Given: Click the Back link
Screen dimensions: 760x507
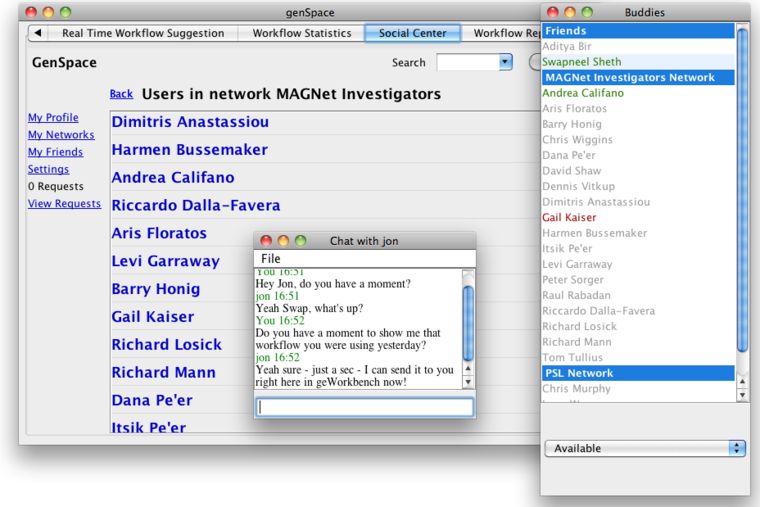Looking at the screenshot, I should click(x=121, y=94).
